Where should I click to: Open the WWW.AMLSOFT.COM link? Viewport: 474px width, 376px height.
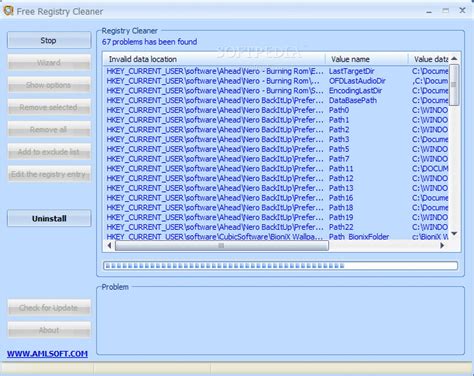tap(47, 354)
